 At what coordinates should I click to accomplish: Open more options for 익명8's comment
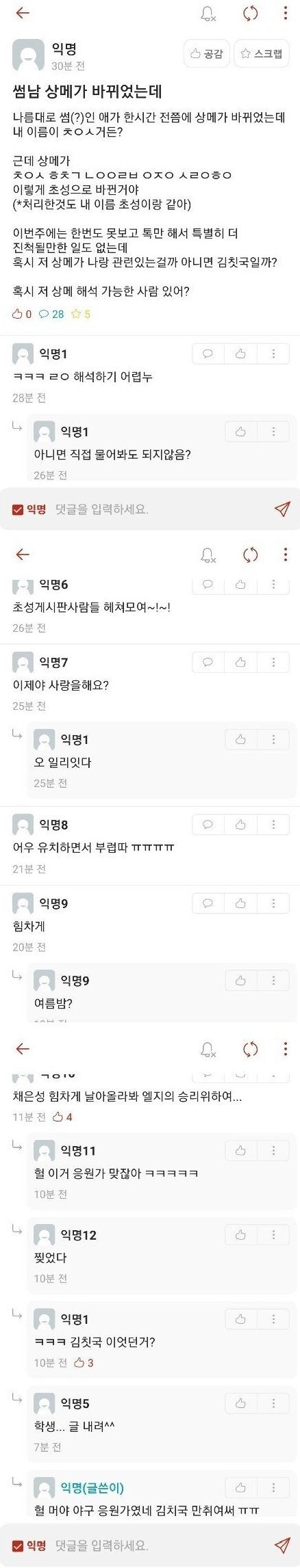(273, 825)
